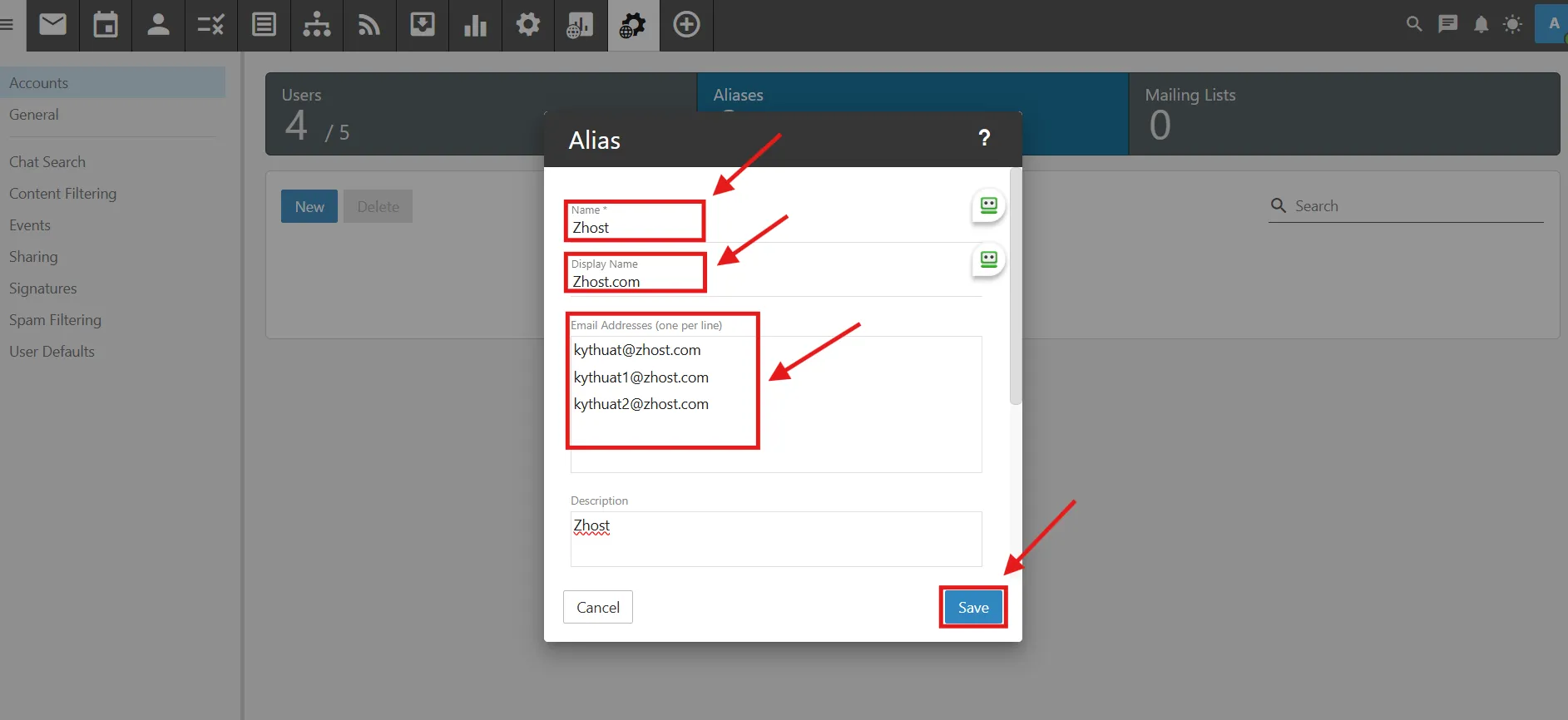The width and height of the screenshot is (1568, 720).
Task: Click the Alias dialog help question mark
Action: (984, 138)
